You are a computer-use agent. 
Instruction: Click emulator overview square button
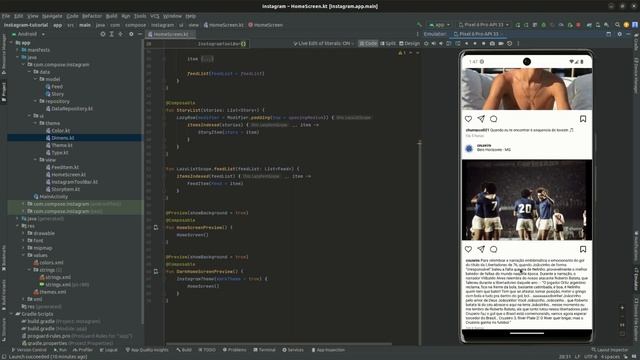coord(484,43)
